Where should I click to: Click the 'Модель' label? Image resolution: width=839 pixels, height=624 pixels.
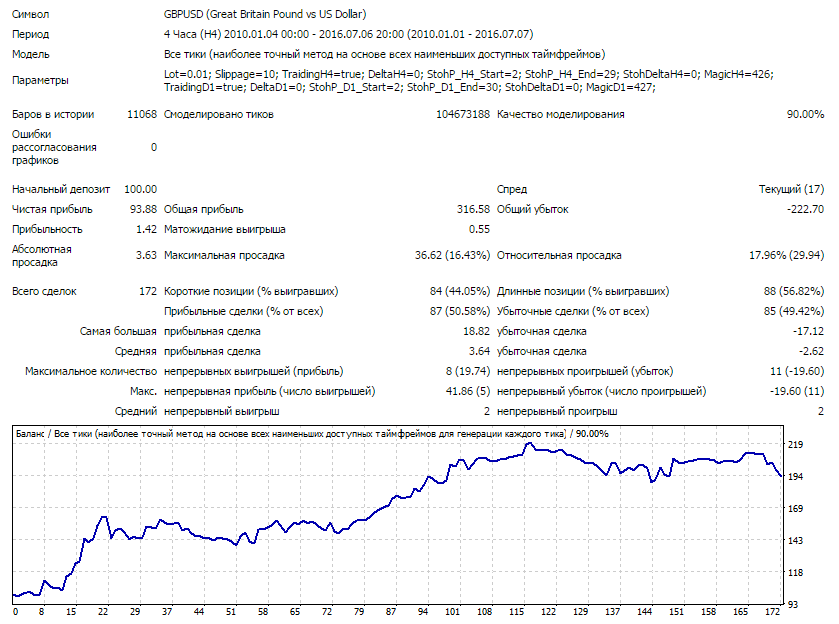30,54
